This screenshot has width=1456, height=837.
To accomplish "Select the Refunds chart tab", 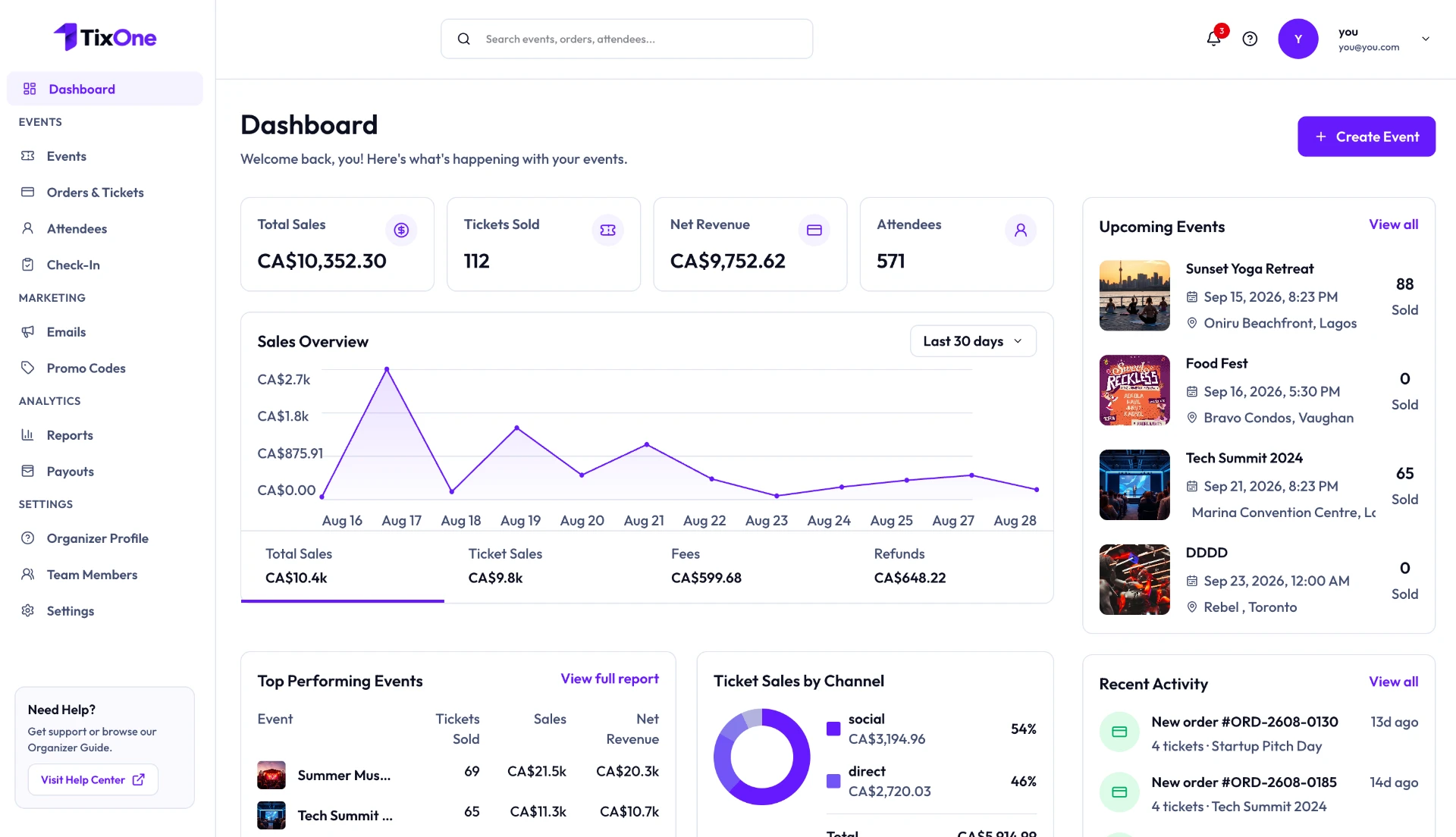I will [951, 566].
